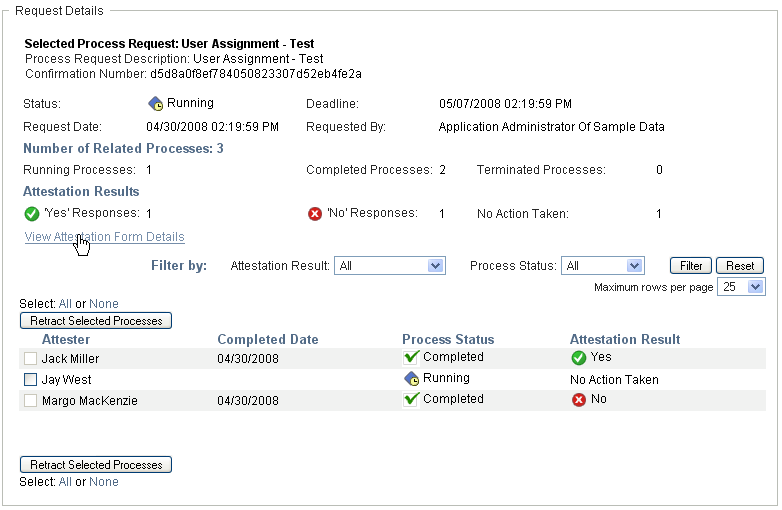This screenshot has height=510, width=782.
Task: Sort by Completed Date column header
Action: tap(267, 339)
